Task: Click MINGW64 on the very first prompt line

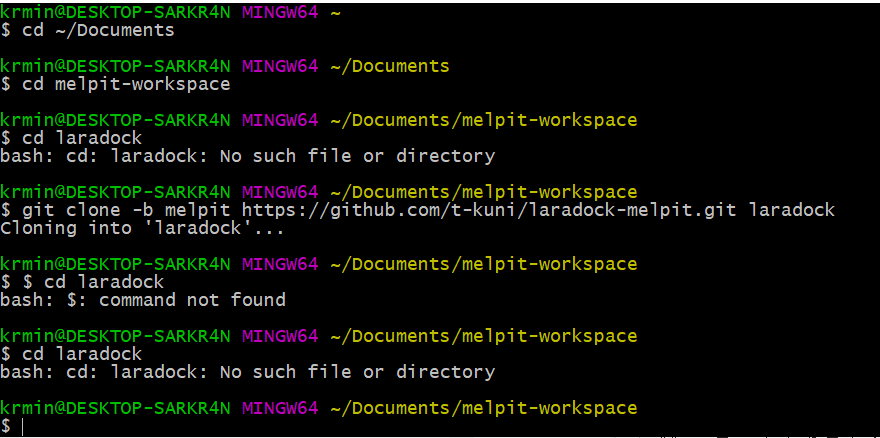Action: pyautogui.click(x=279, y=12)
